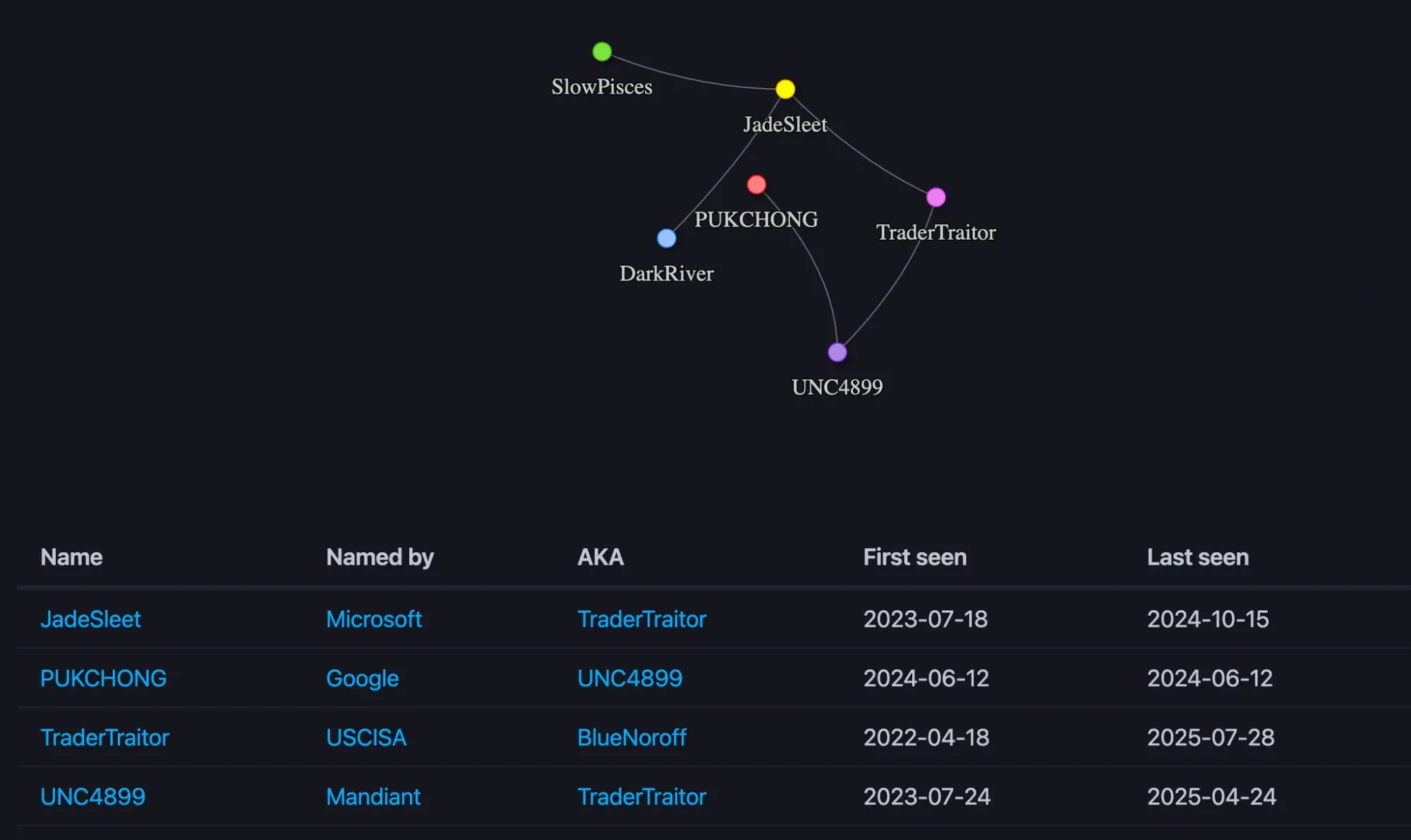Screen dimensions: 1411x840
Task: Click the SlowPisces node label text
Action: pyautogui.click(x=602, y=87)
